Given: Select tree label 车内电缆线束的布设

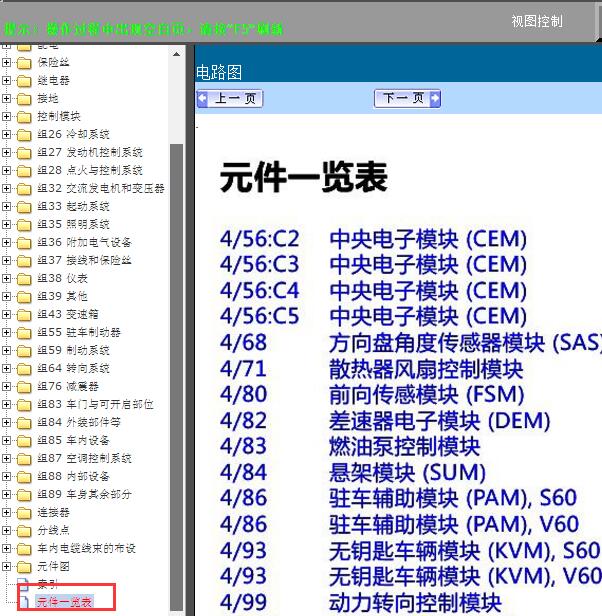Looking at the screenshot, I should pos(86,548).
